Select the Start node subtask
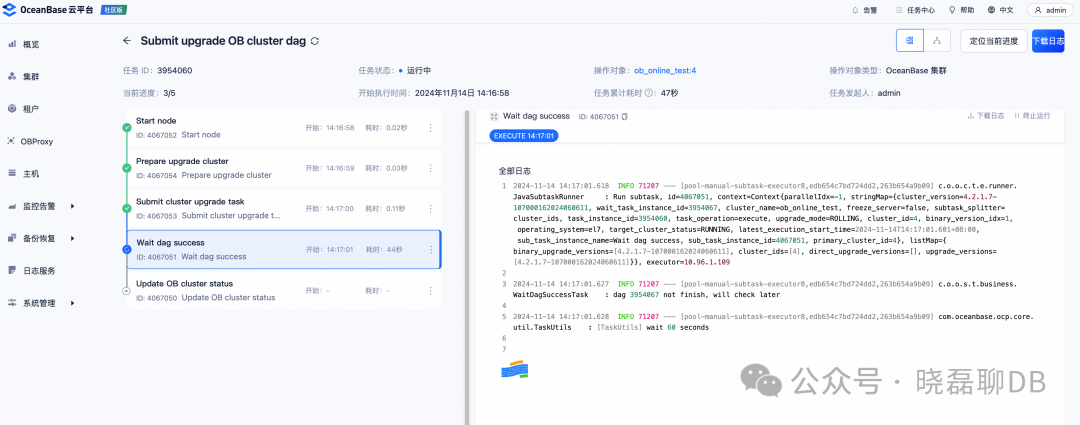This screenshot has height=425, width=1080. point(284,127)
